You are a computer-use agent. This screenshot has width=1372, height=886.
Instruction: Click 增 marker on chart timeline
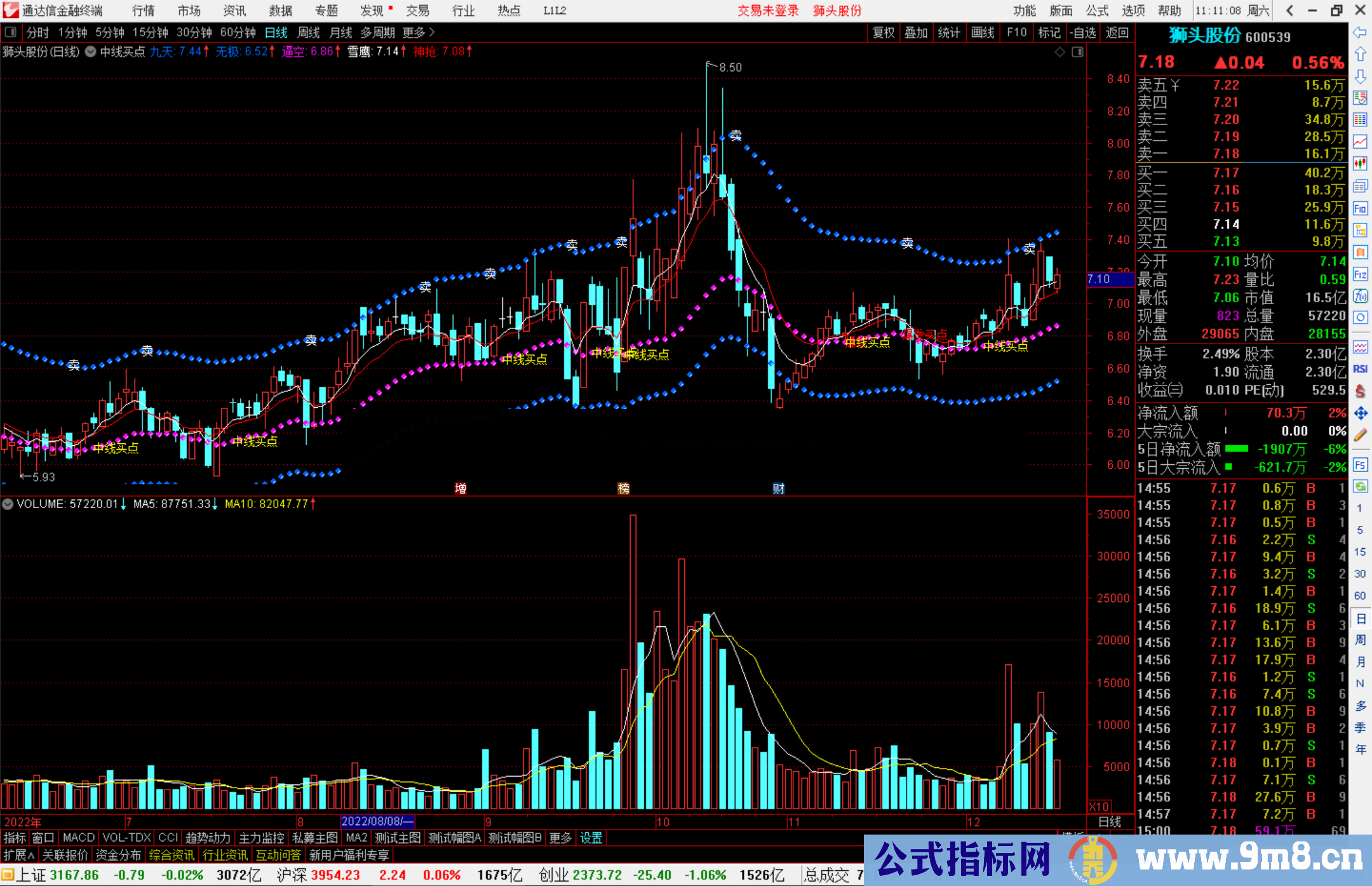point(461,488)
